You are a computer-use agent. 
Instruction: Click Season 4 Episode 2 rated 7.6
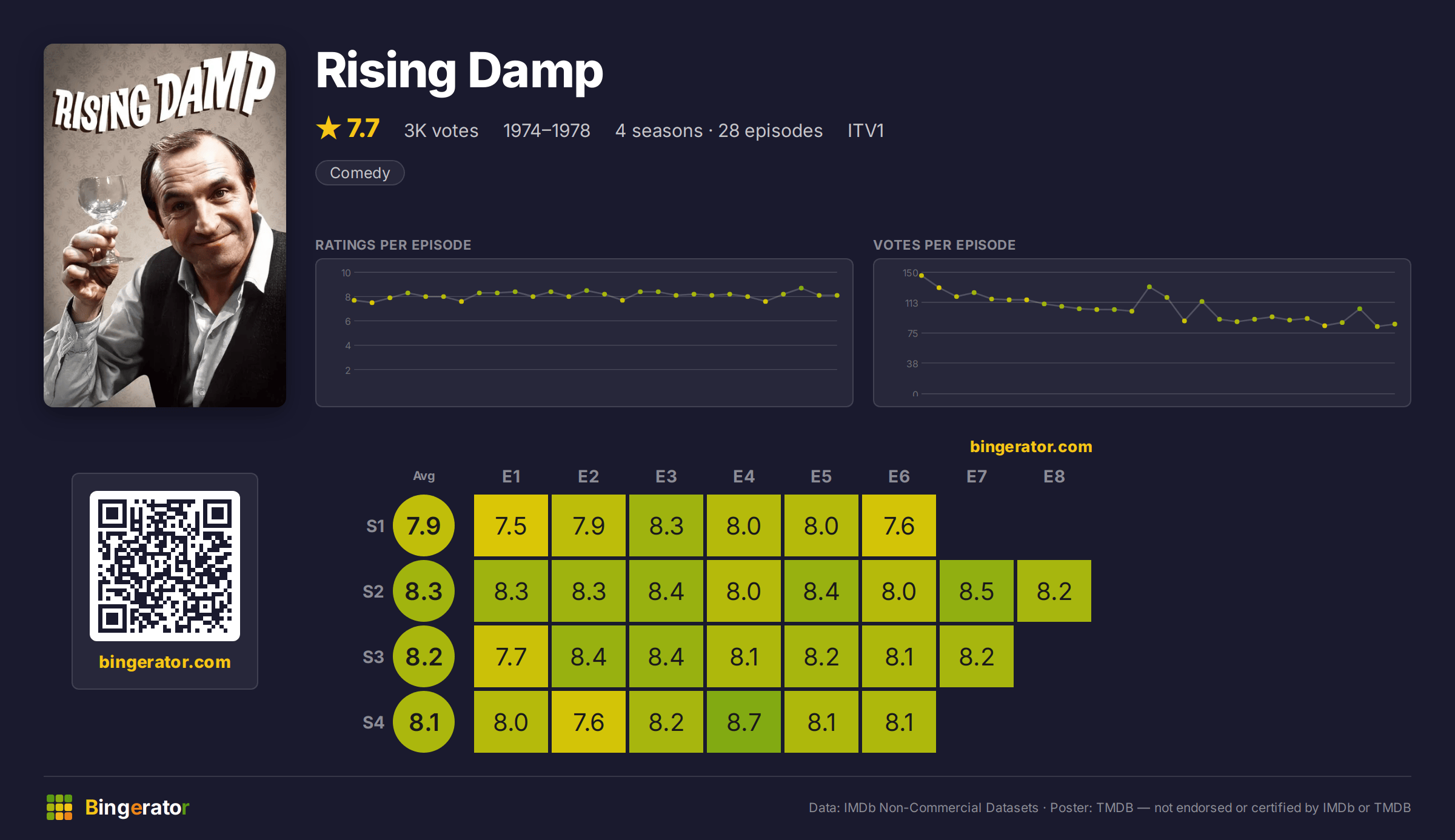point(589,722)
